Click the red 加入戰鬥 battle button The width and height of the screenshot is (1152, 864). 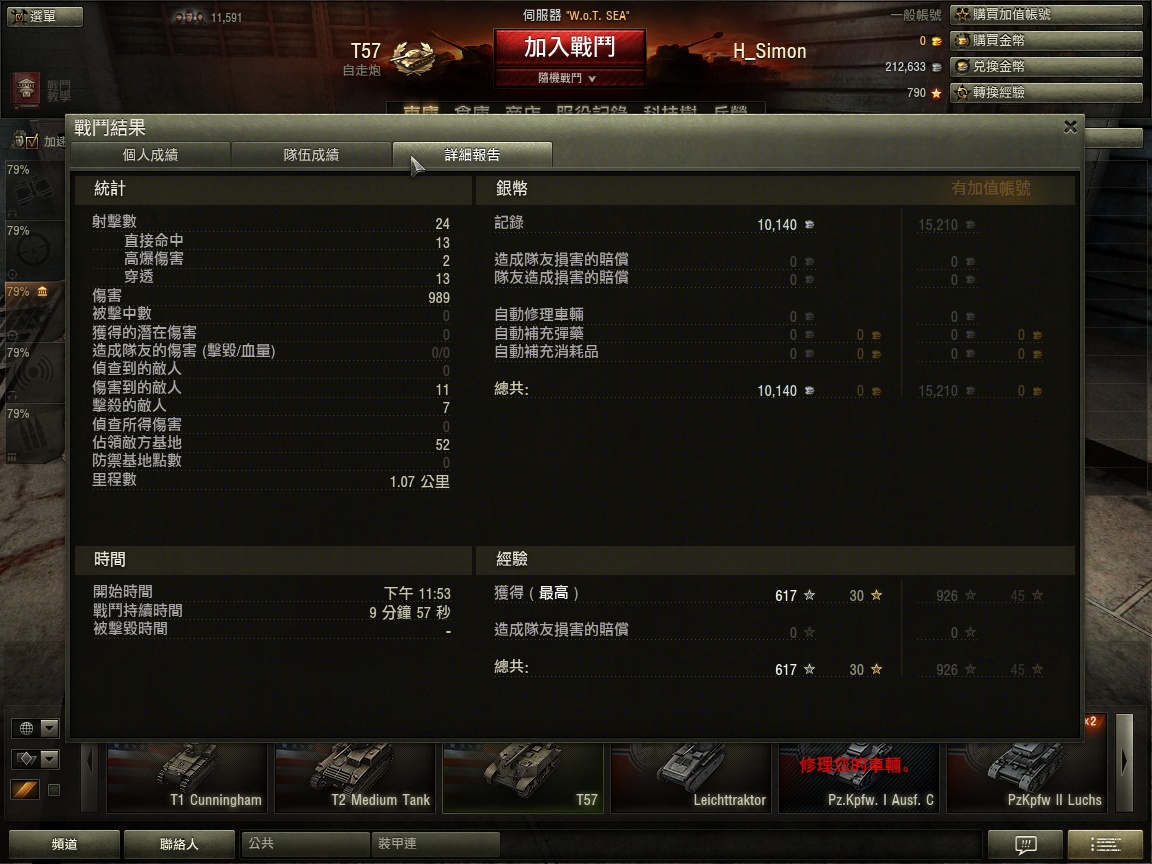click(x=569, y=48)
